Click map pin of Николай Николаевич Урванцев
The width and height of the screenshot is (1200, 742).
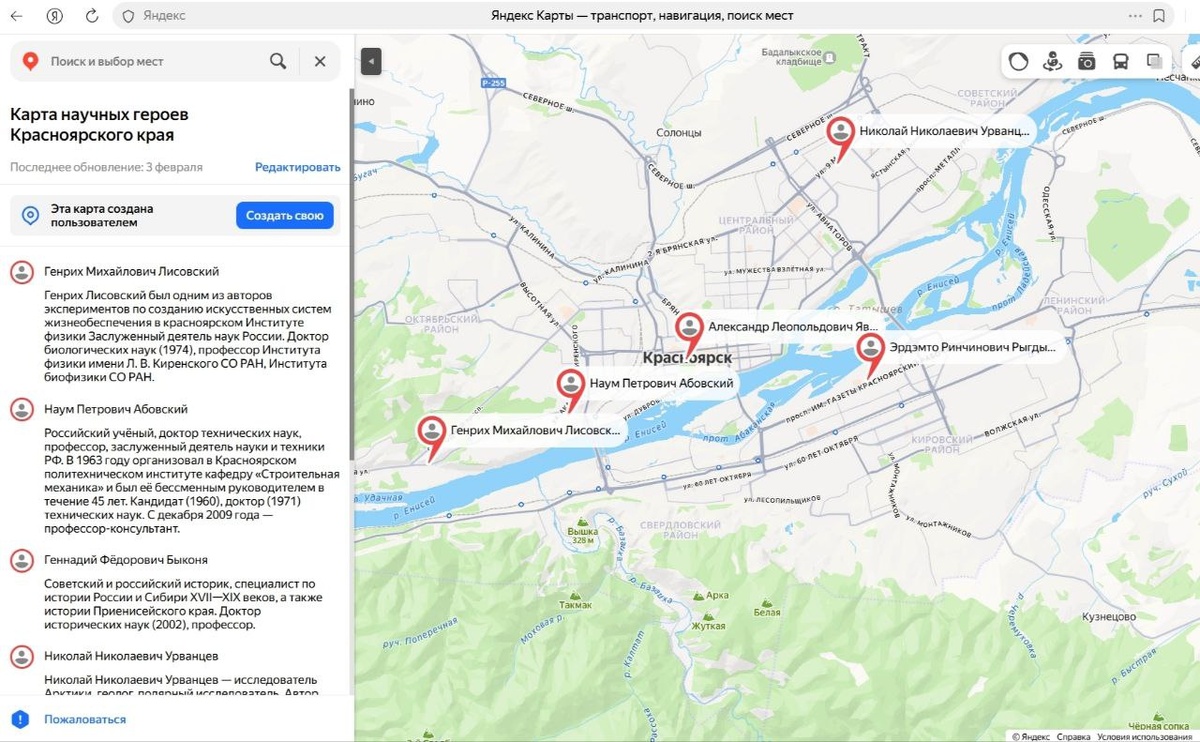[x=841, y=135]
